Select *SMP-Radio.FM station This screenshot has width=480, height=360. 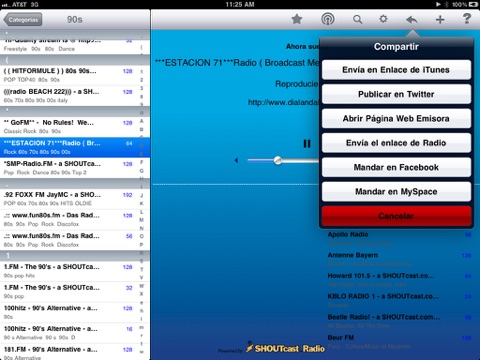[69, 168]
